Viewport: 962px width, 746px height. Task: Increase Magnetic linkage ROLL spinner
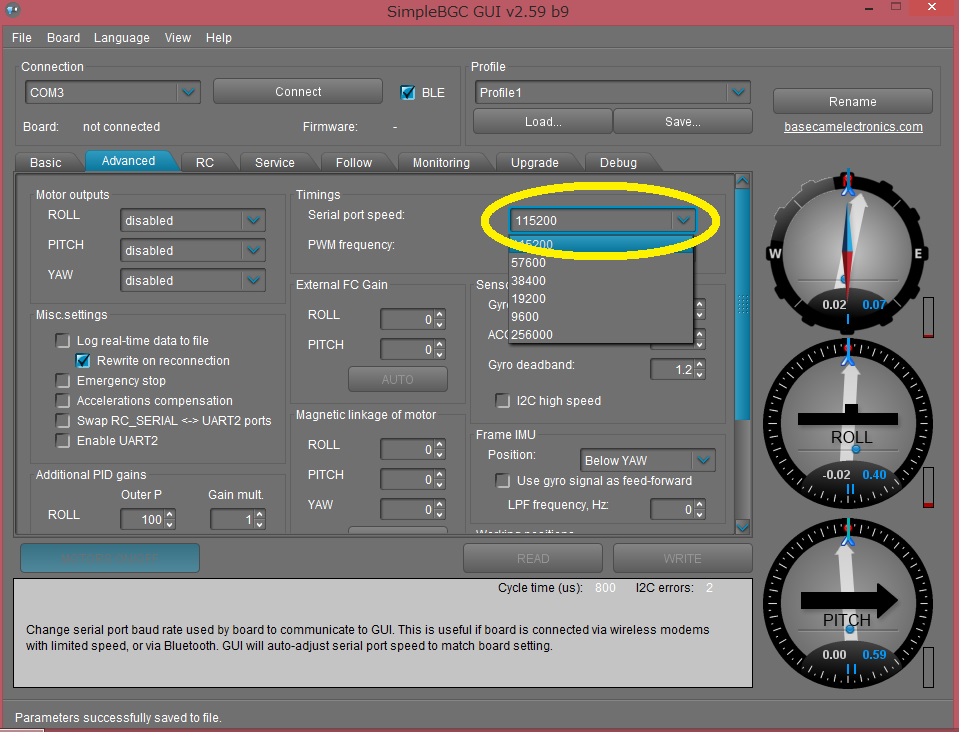pyautogui.click(x=439, y=444)
